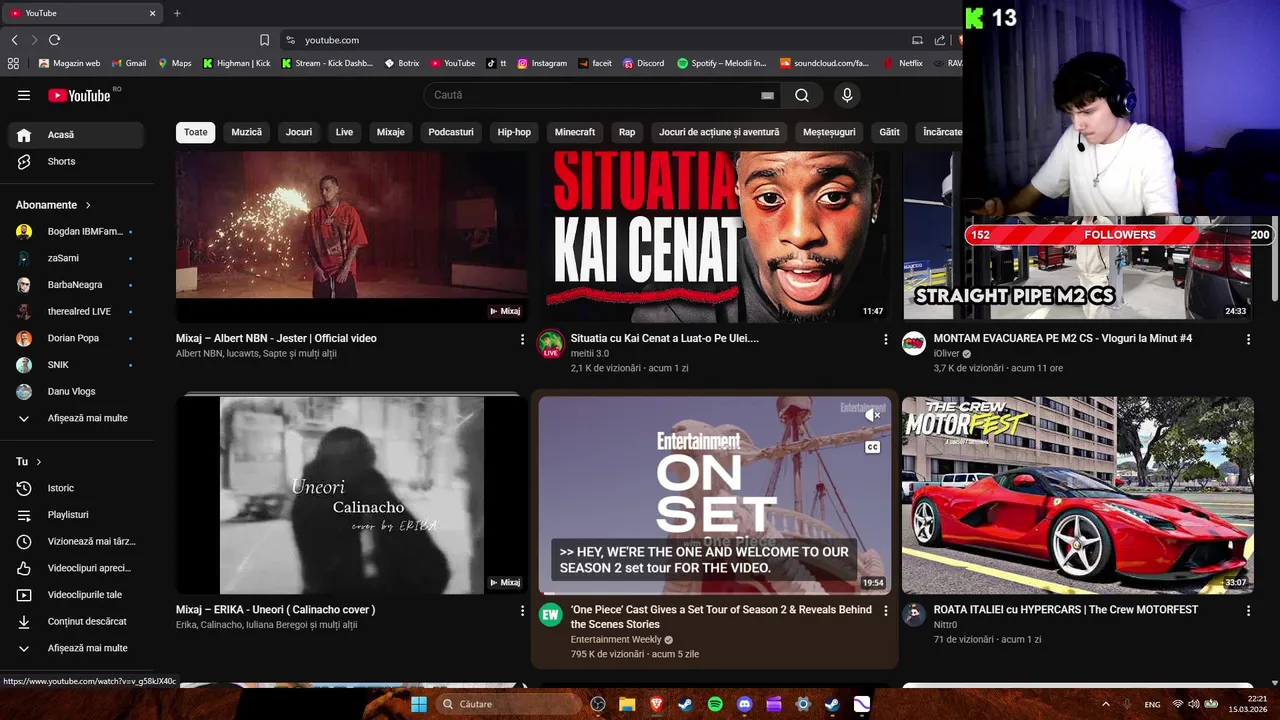Screen dimensions: 1280x720
Task: Open Dorian Popa subscription channel
Action: coord(76,338)
